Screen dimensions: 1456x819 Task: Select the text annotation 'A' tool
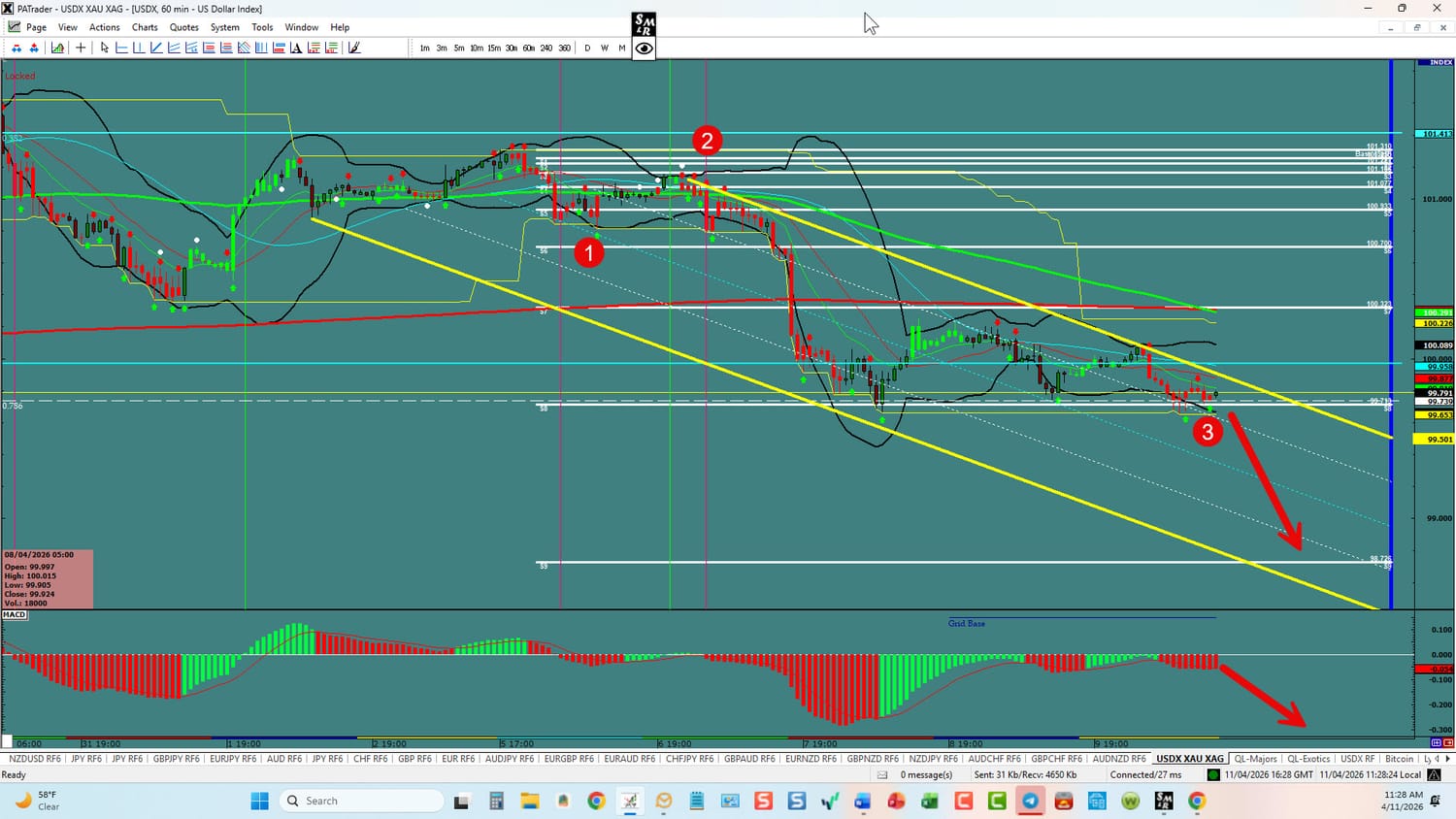(296, 48)
